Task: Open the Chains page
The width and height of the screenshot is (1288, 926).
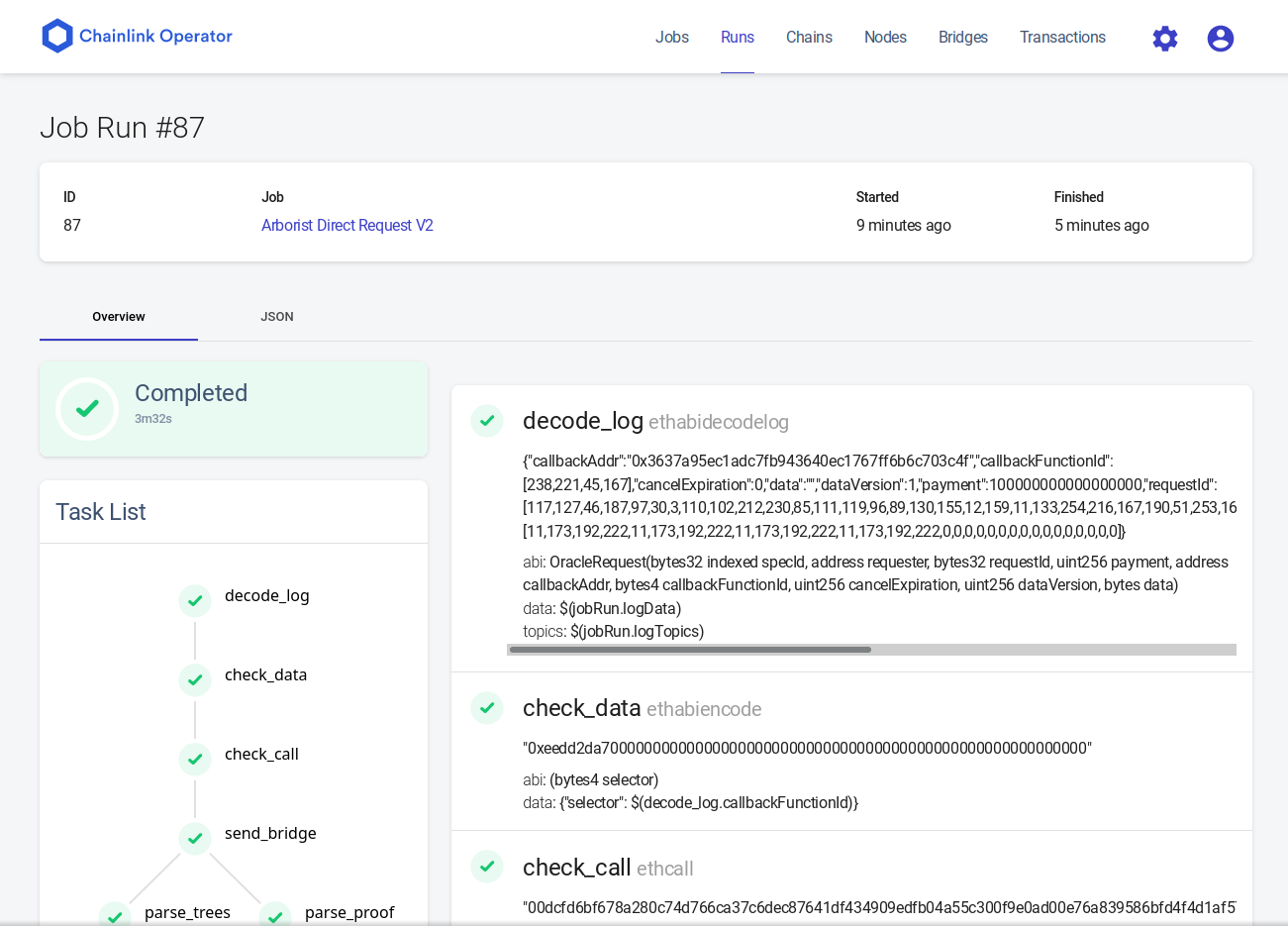Action: pos(809,37)
